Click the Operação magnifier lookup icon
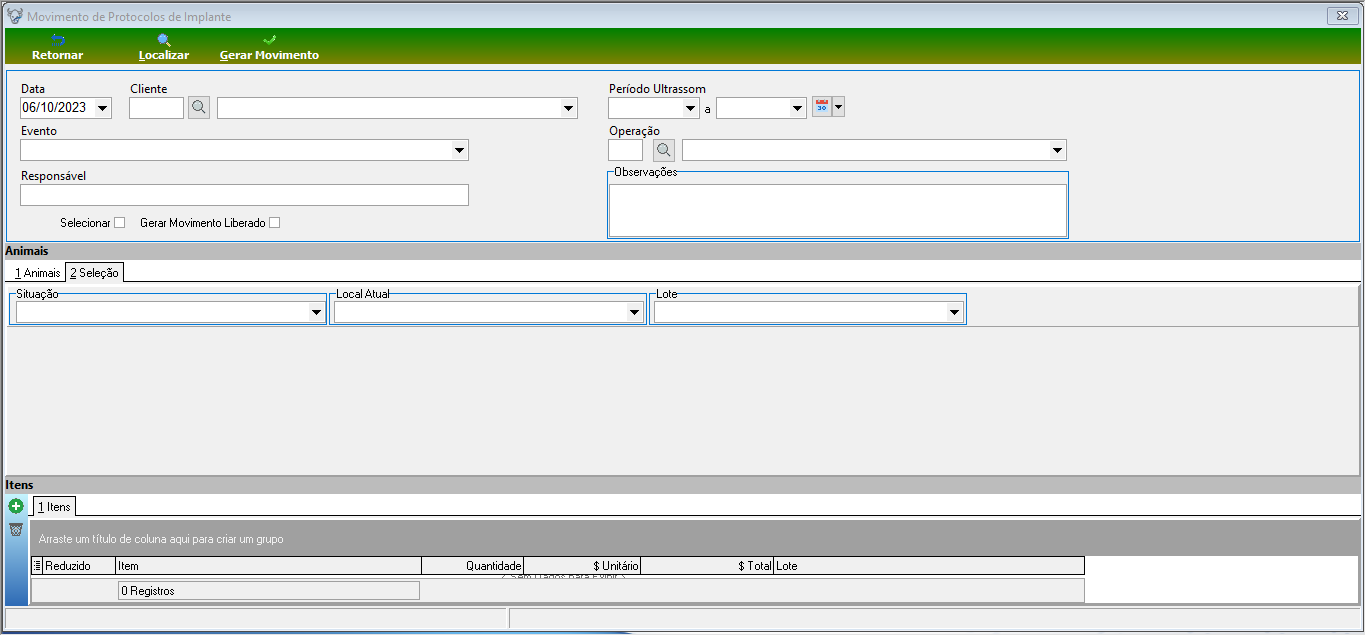Image resolution: width=1366 pixels, height=636 pixels. click(x=664, y=150)
